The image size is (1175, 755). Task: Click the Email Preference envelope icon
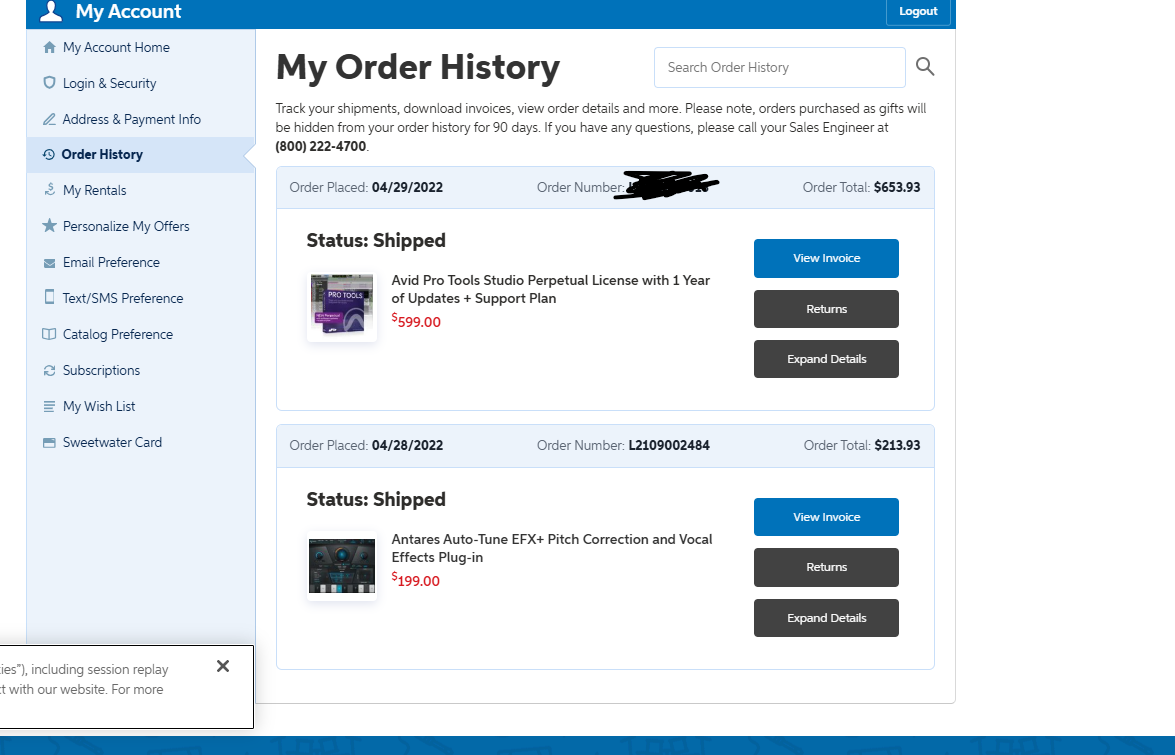[49, 263]
